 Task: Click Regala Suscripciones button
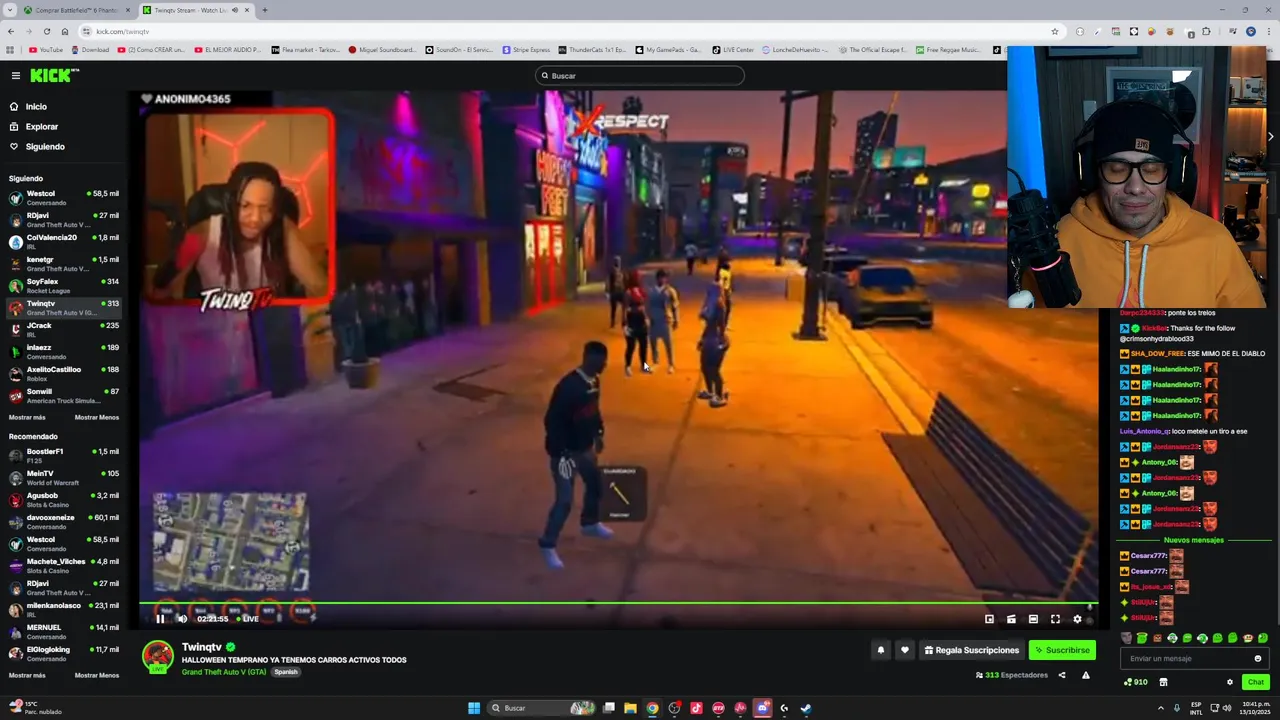[971, 650]
